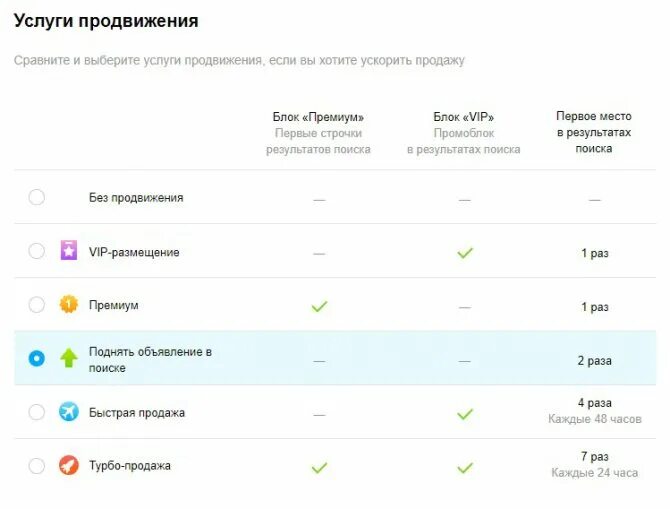Image resolution: width=670 pixels, height=509 pixels.
Task: Click the orange Премиум badge icon
Action: click(x=68, y=305)
